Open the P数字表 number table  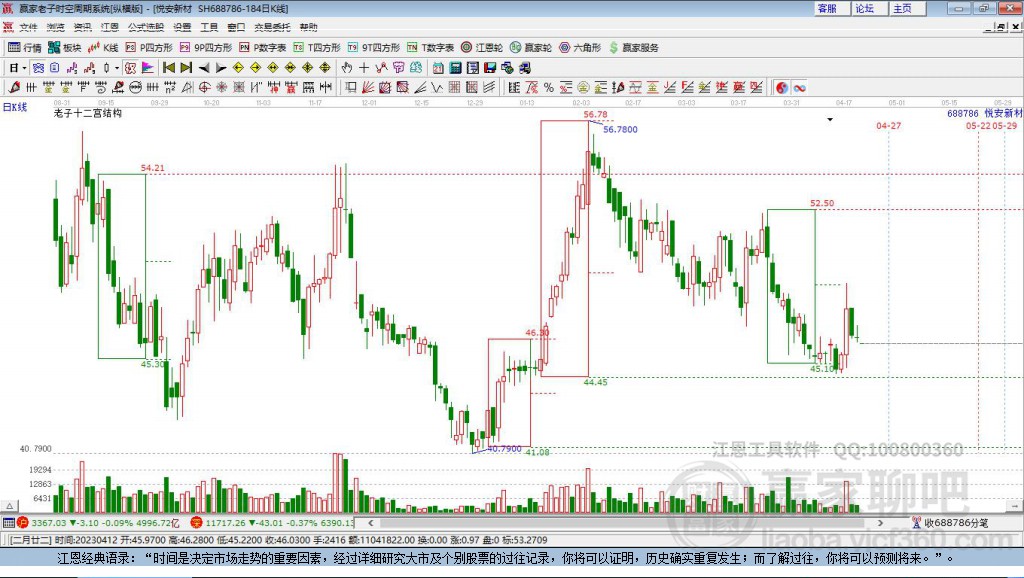[263, 48]
